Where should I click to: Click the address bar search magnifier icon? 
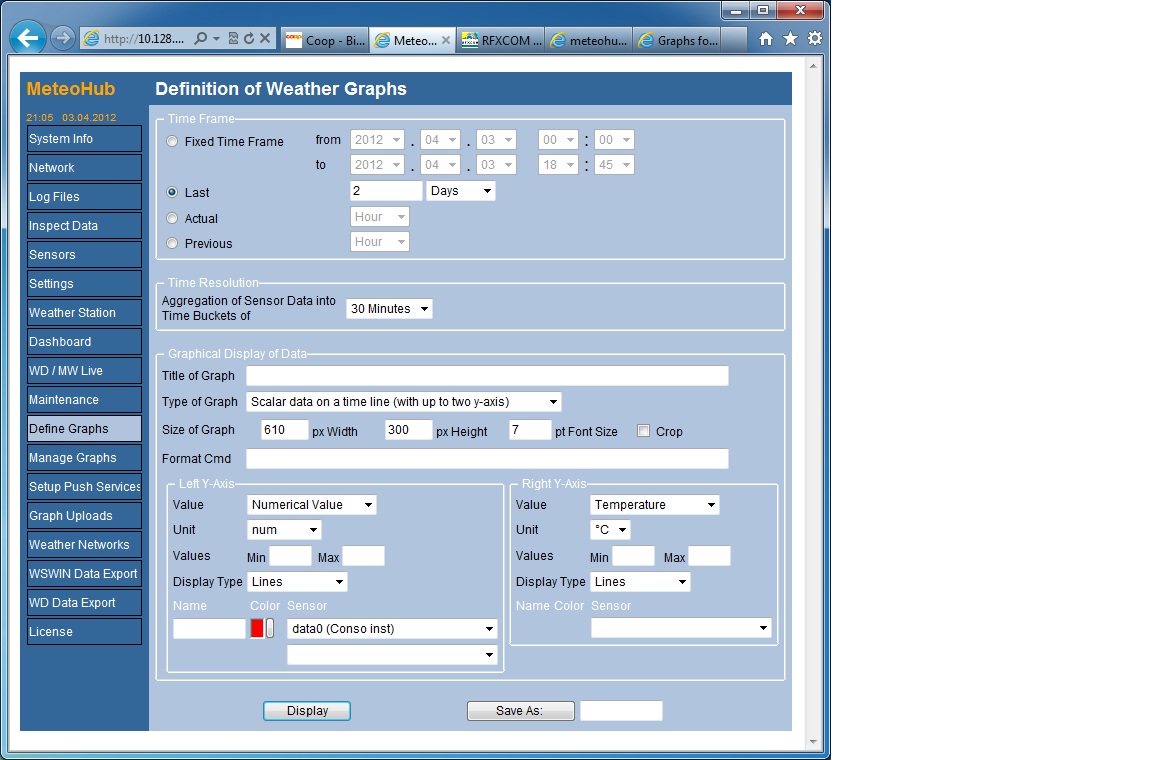coord(201,39)
